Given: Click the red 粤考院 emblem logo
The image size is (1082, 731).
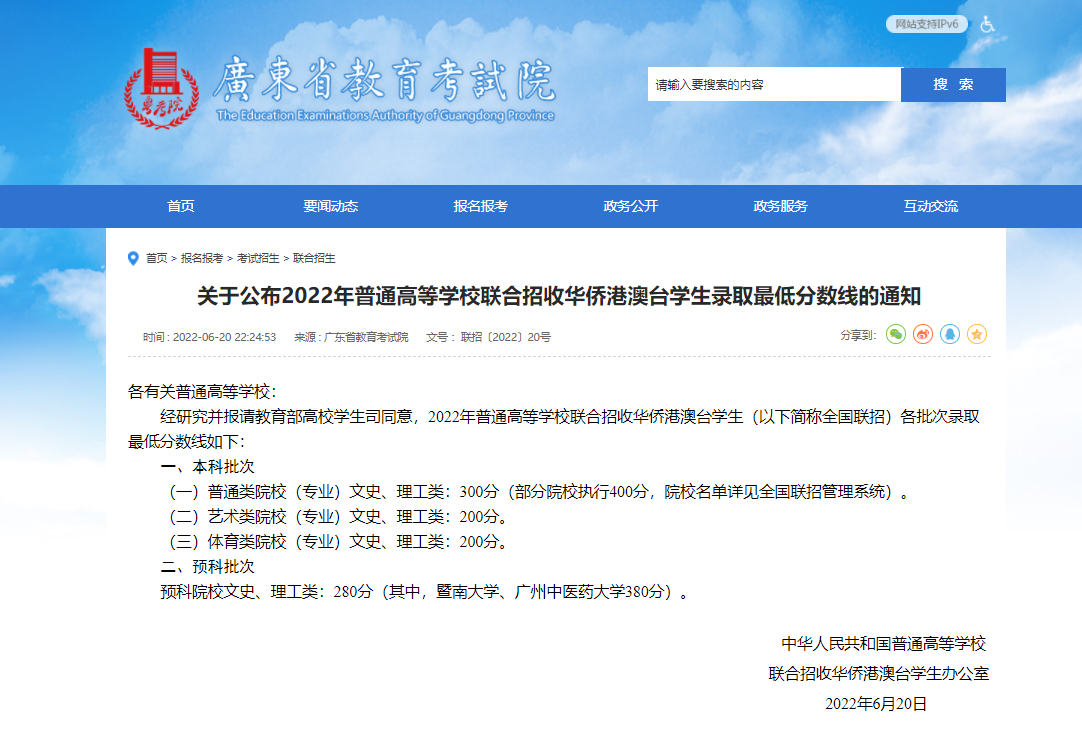Looking at the screenshot, I should pos(161,88).
